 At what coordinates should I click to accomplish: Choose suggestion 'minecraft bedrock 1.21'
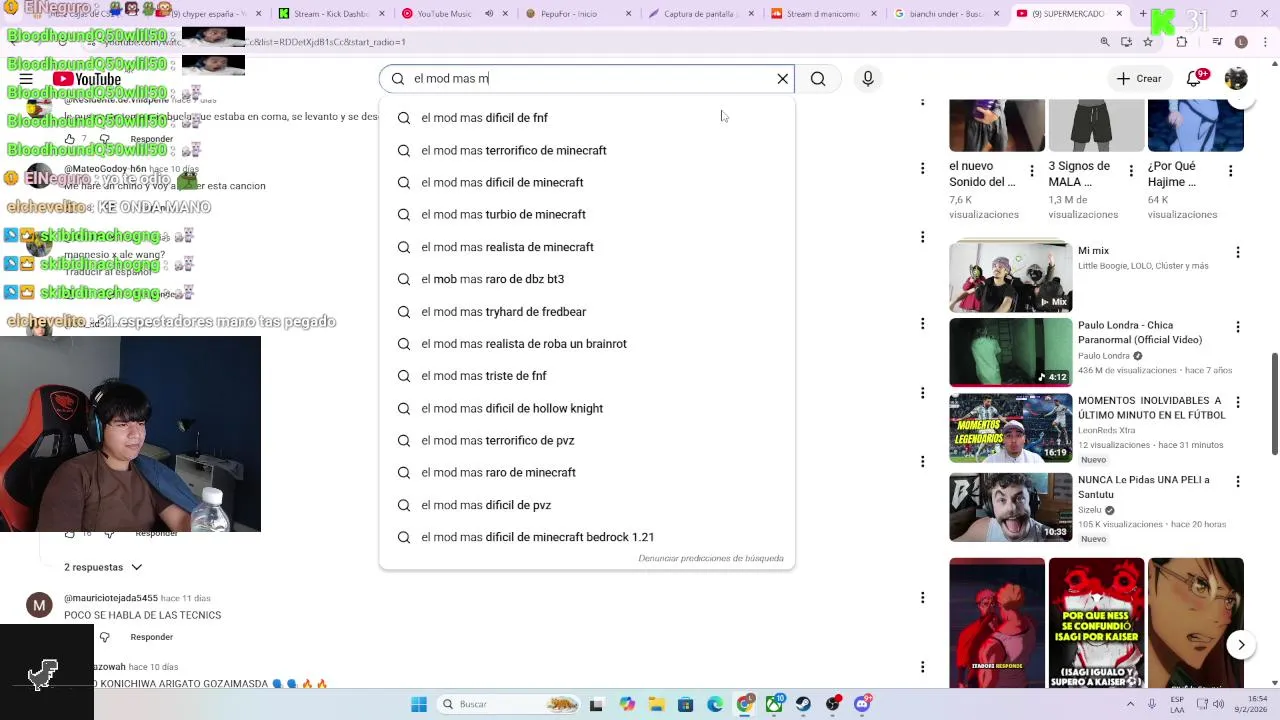point(587,537)
